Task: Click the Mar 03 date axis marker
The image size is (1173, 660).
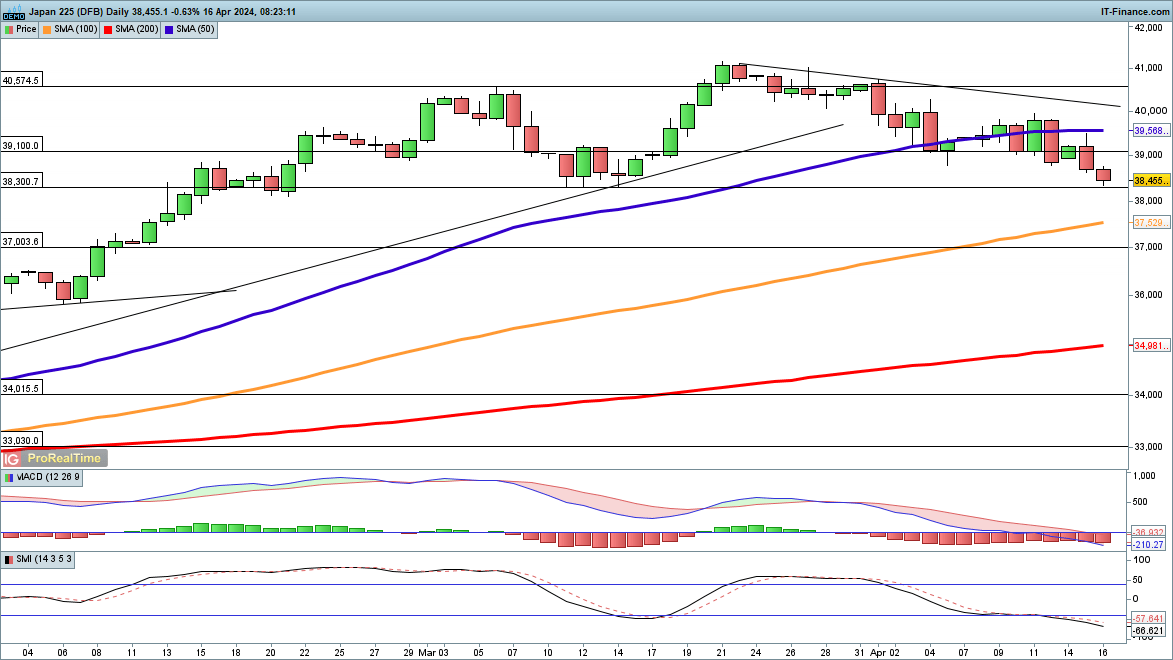Action: 431,650
